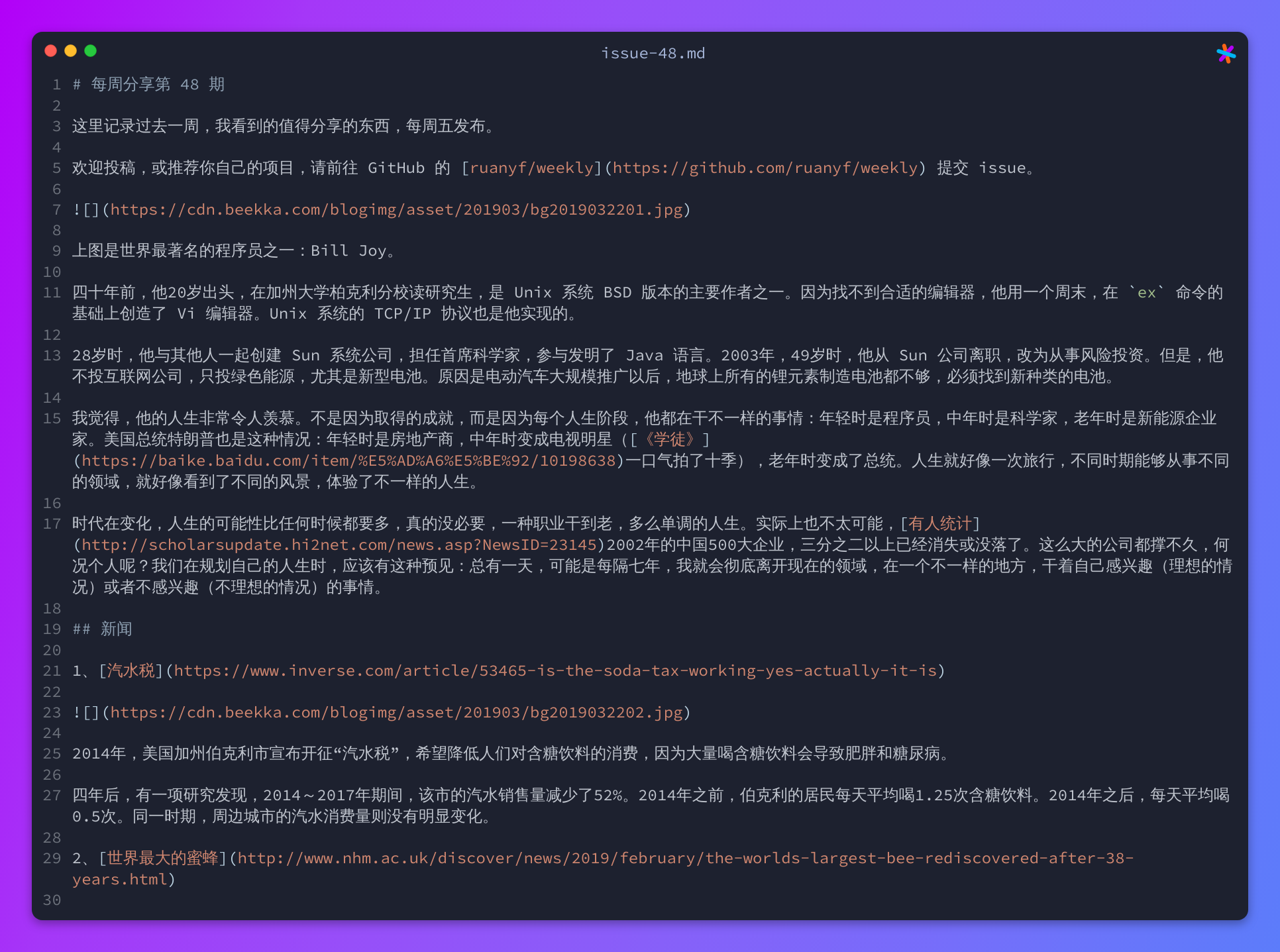The width and height of the screenshot is (1280, 952).
Task: Click the yellow traffic light dot
Action: [71, 50]
